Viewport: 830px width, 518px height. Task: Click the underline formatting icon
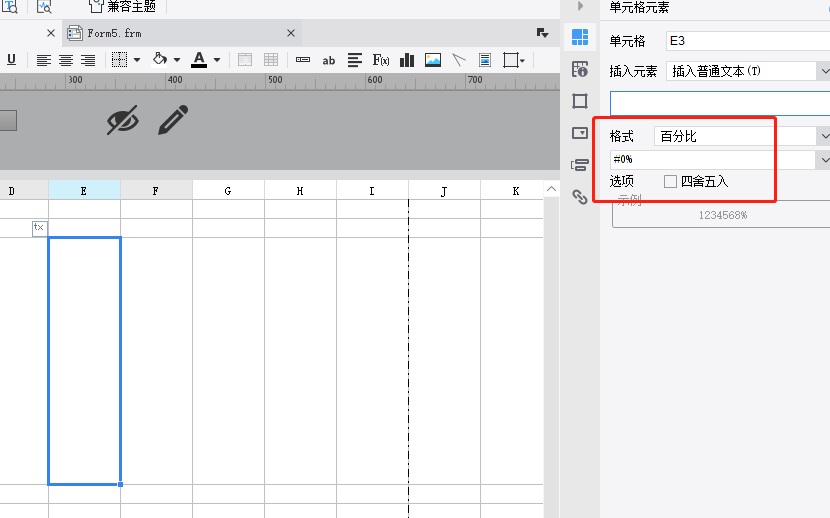[11, 60]
